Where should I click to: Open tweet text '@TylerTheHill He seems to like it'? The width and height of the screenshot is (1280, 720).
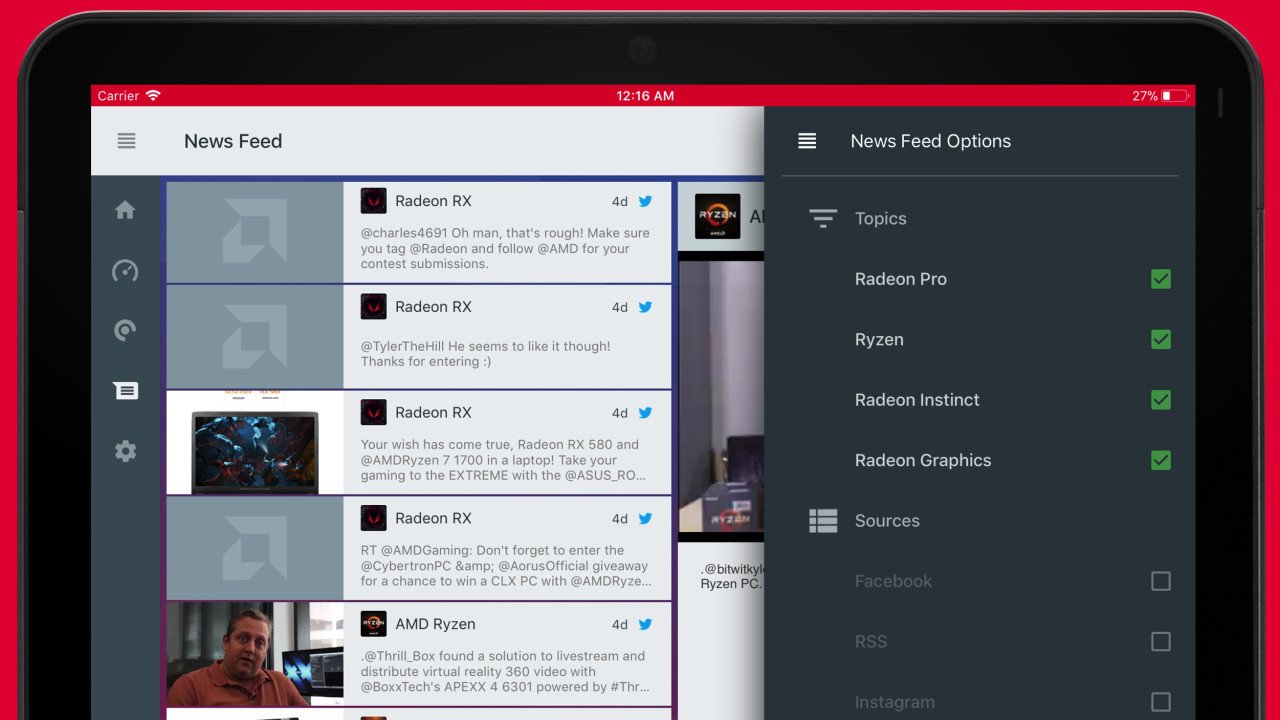[x=486, y=354]
